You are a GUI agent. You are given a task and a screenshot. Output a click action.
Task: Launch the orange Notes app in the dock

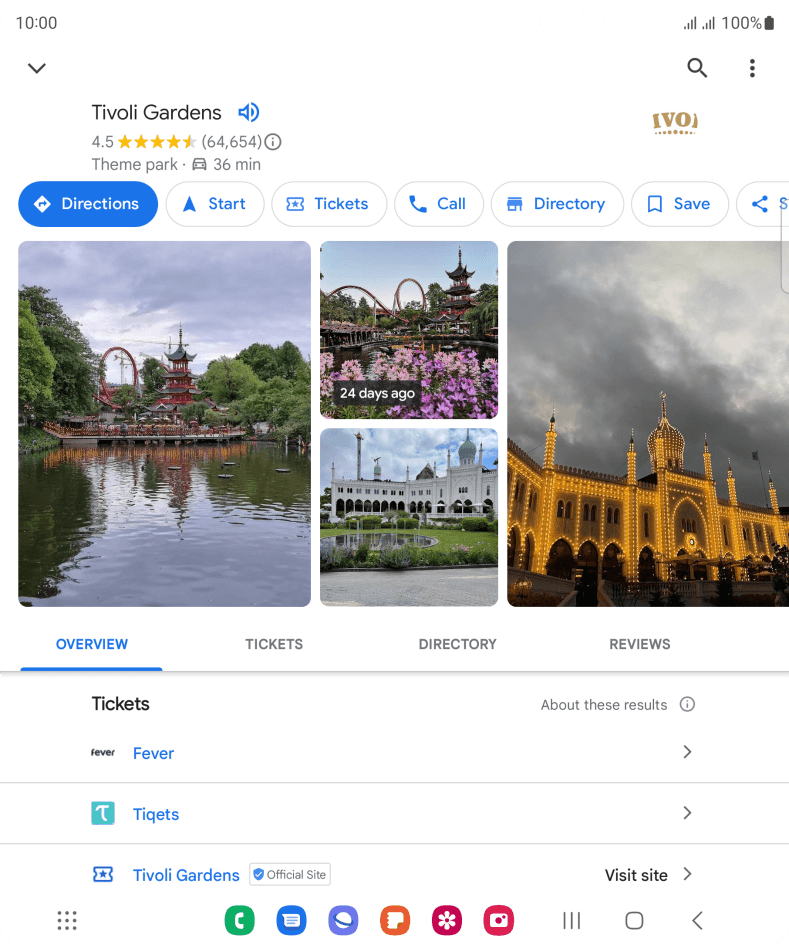click(x=395, y=921)
